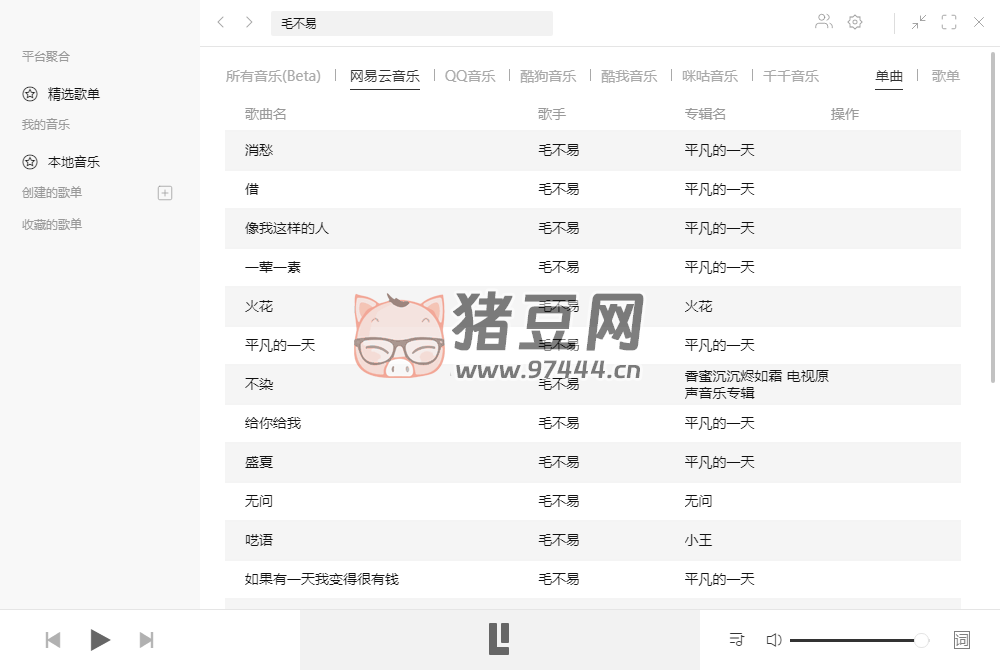Select the 所有音乐(Beta) tab
The width and height of the screenshot is (1000, 670).
click(273, 76)
